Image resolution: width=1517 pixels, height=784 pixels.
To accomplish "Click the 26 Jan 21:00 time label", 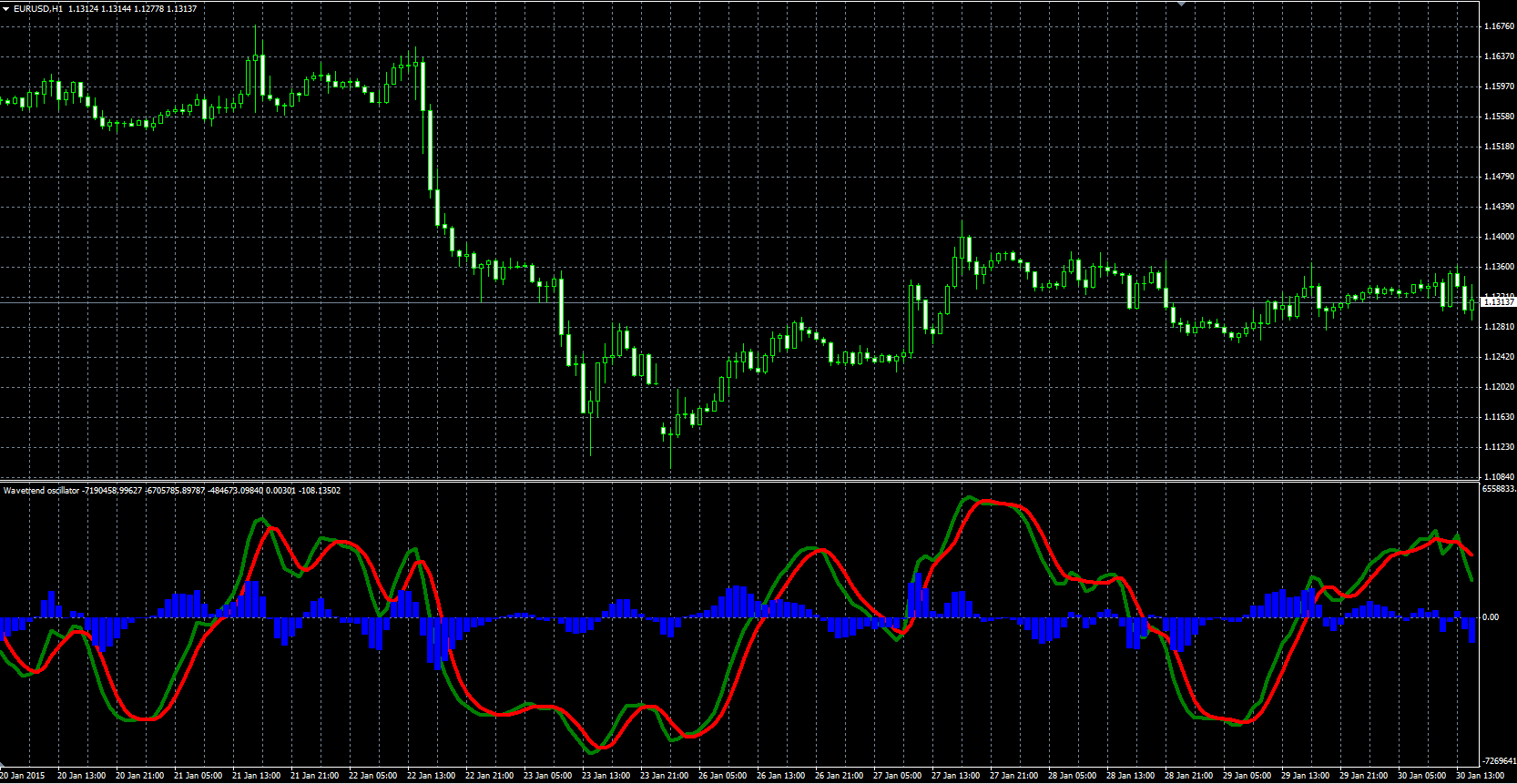I will click(839, 776).
